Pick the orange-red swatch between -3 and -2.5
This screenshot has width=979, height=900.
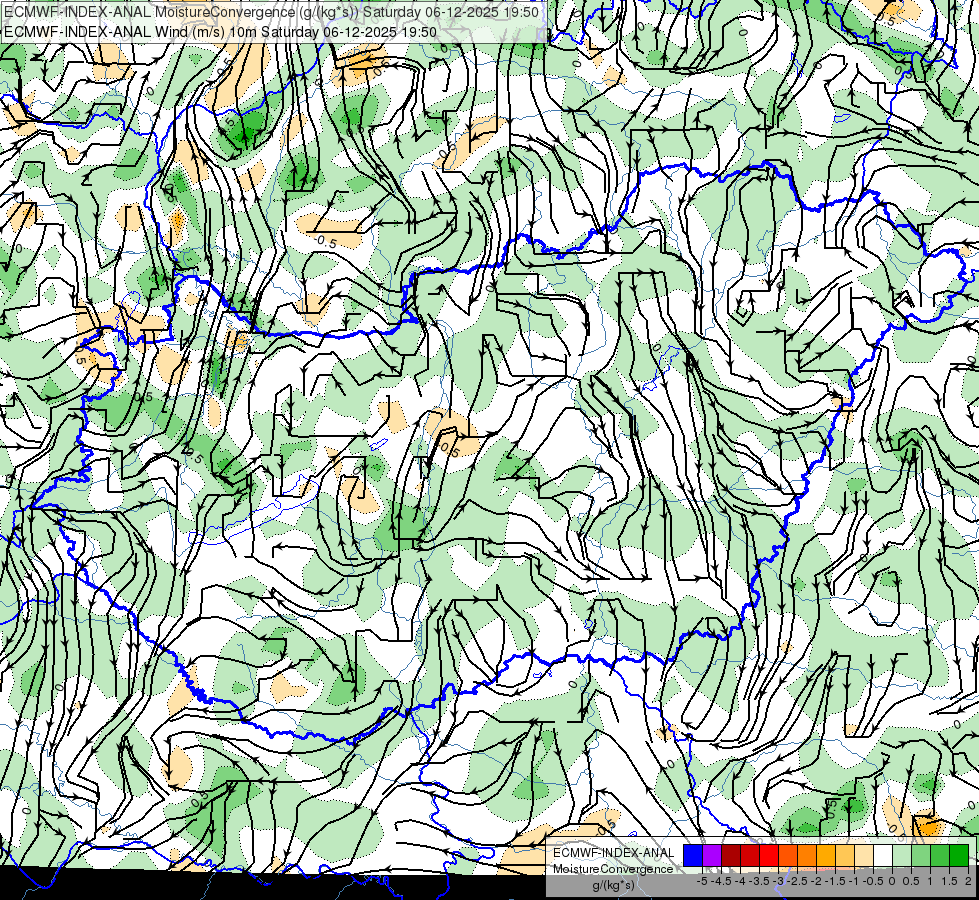[x=788, y=855]
